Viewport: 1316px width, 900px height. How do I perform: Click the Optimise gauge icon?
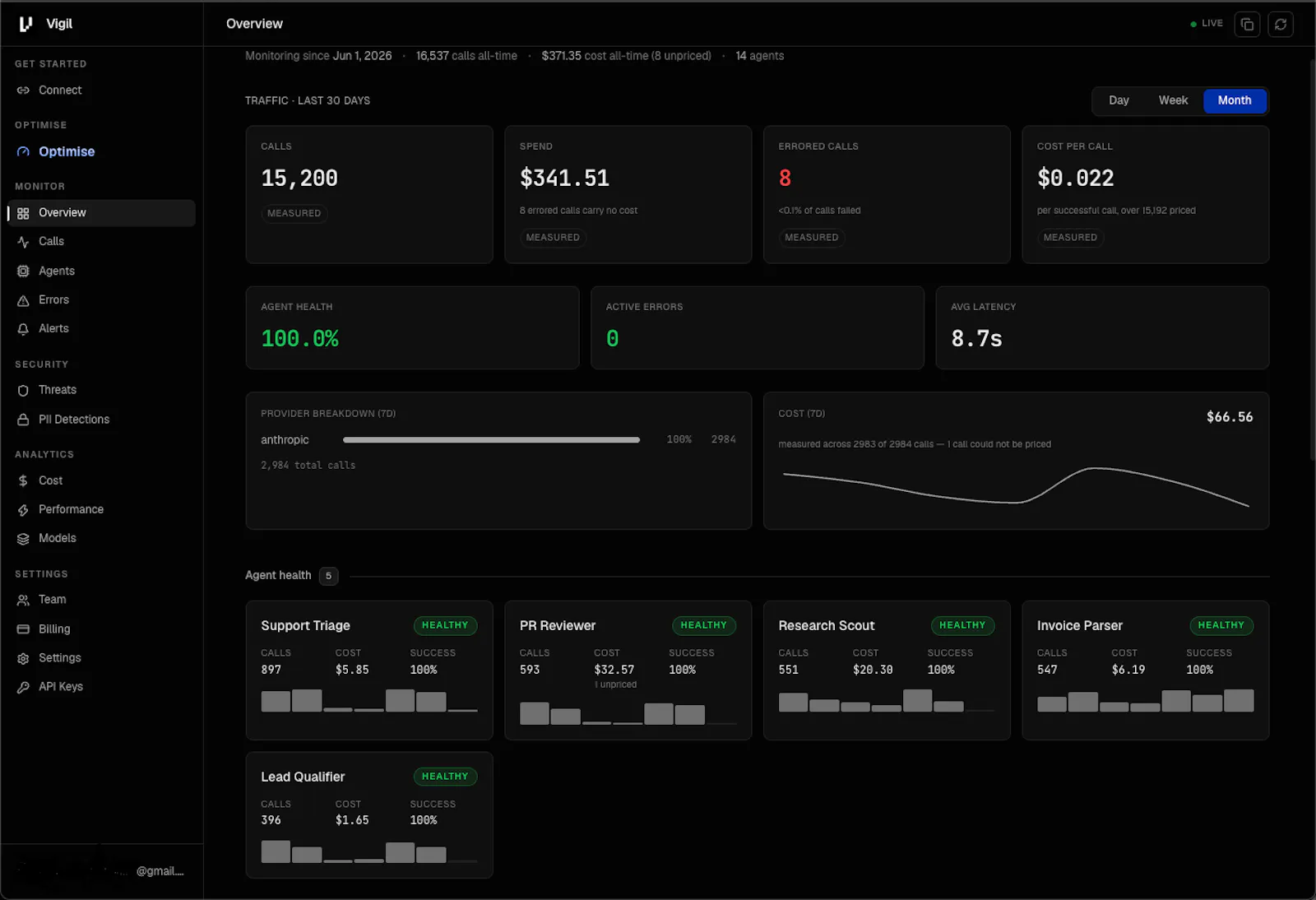tap(23, 152)
